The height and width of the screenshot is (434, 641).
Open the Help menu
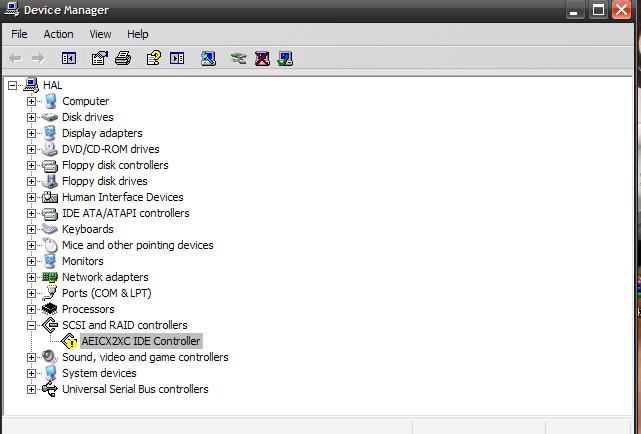coord(137,34)
